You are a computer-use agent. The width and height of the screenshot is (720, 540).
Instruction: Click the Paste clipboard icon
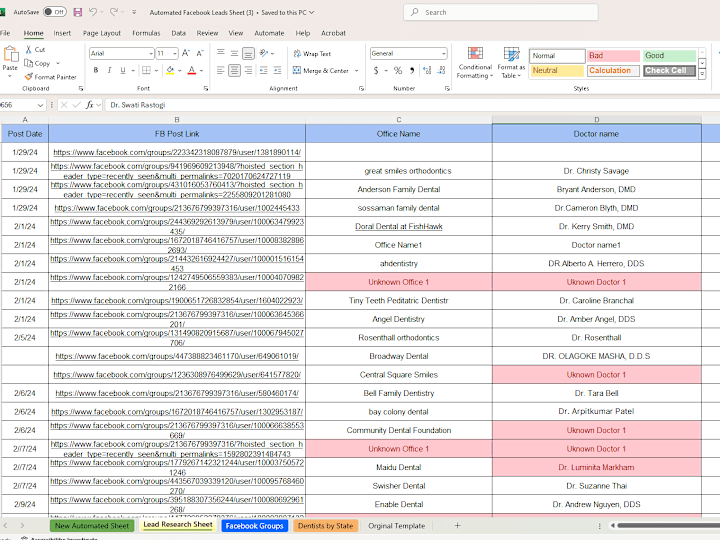10,54
